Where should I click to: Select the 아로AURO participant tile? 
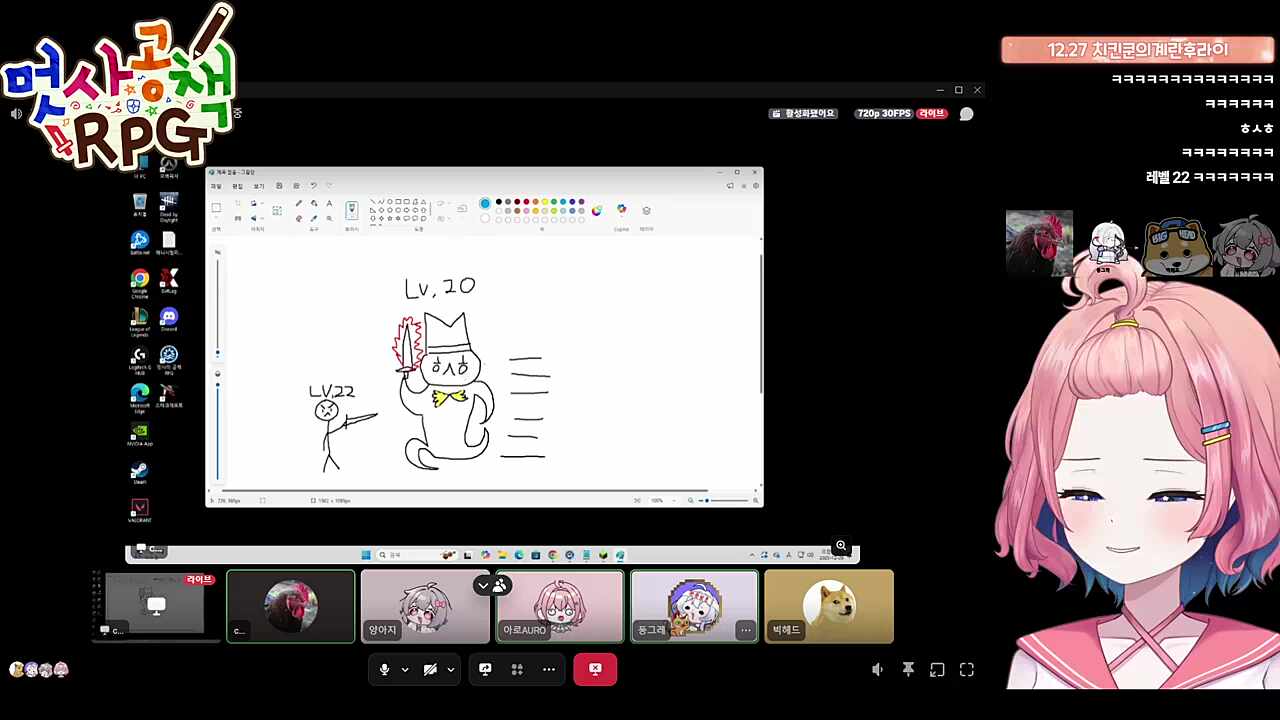point(560,605)
